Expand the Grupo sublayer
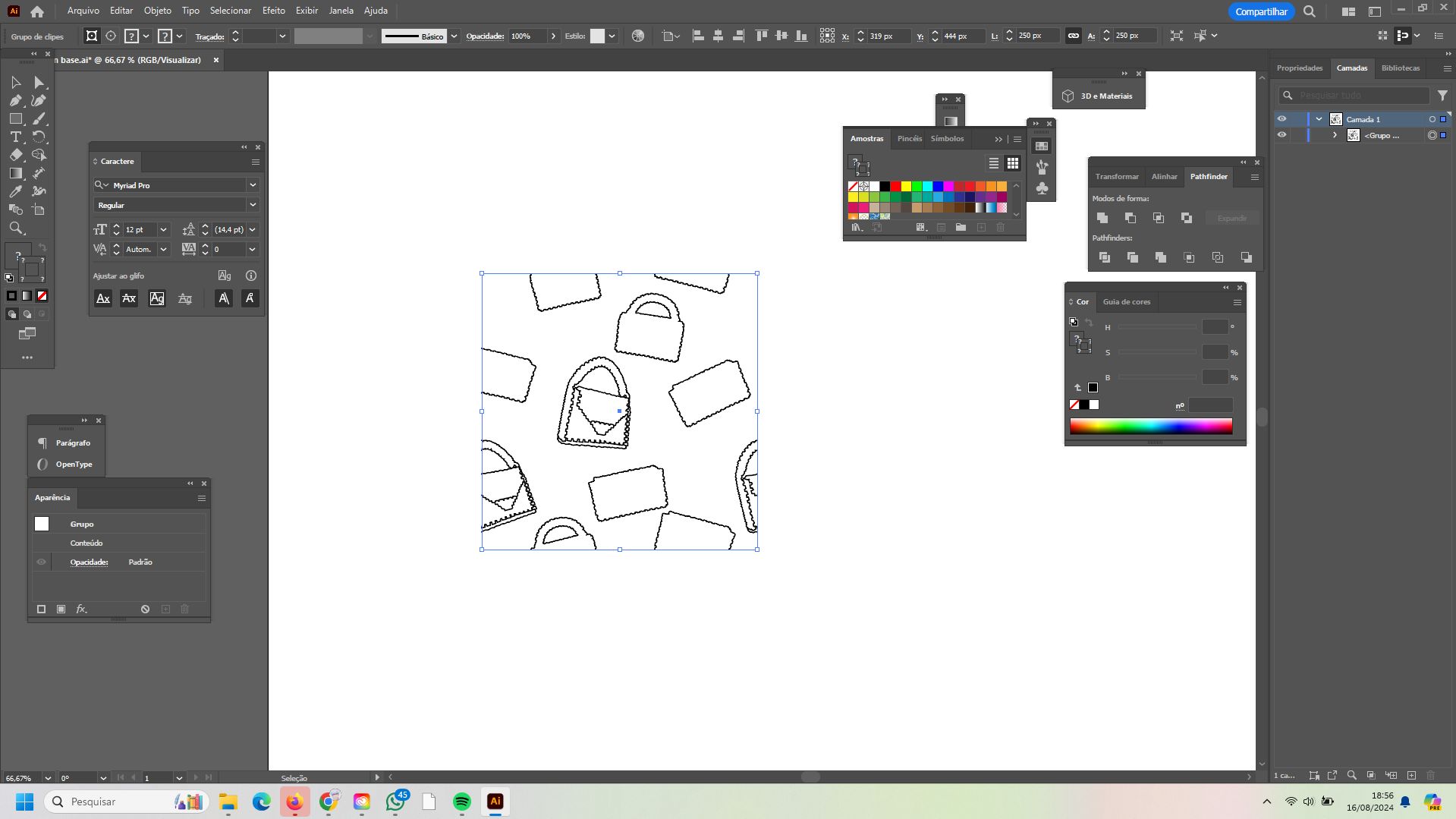This screenshot has height=819, width=1456. (x=1335, y=135)
